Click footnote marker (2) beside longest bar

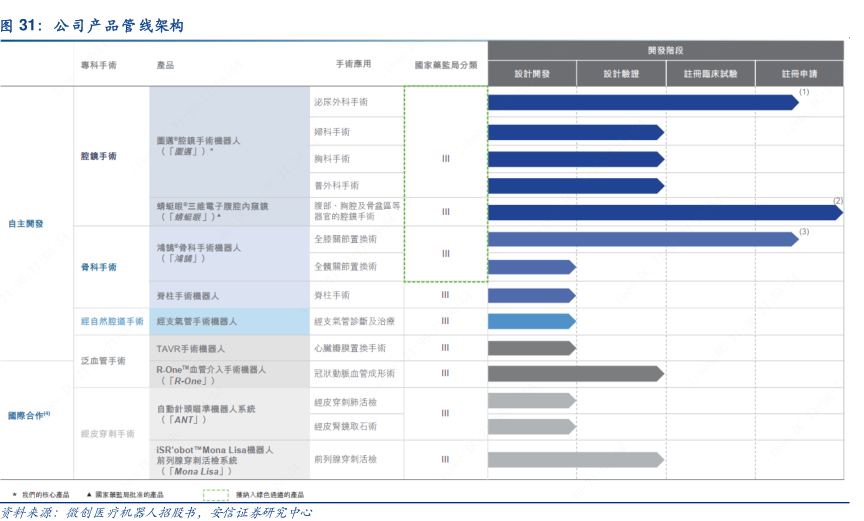pos(838,201)
